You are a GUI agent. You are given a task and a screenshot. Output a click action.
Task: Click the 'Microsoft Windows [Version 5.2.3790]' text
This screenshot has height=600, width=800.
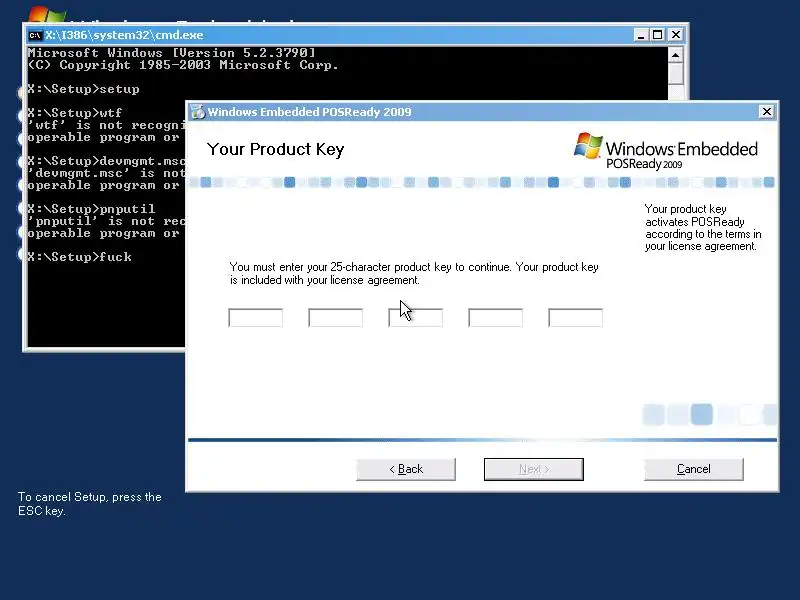click(x=171, y=53)
